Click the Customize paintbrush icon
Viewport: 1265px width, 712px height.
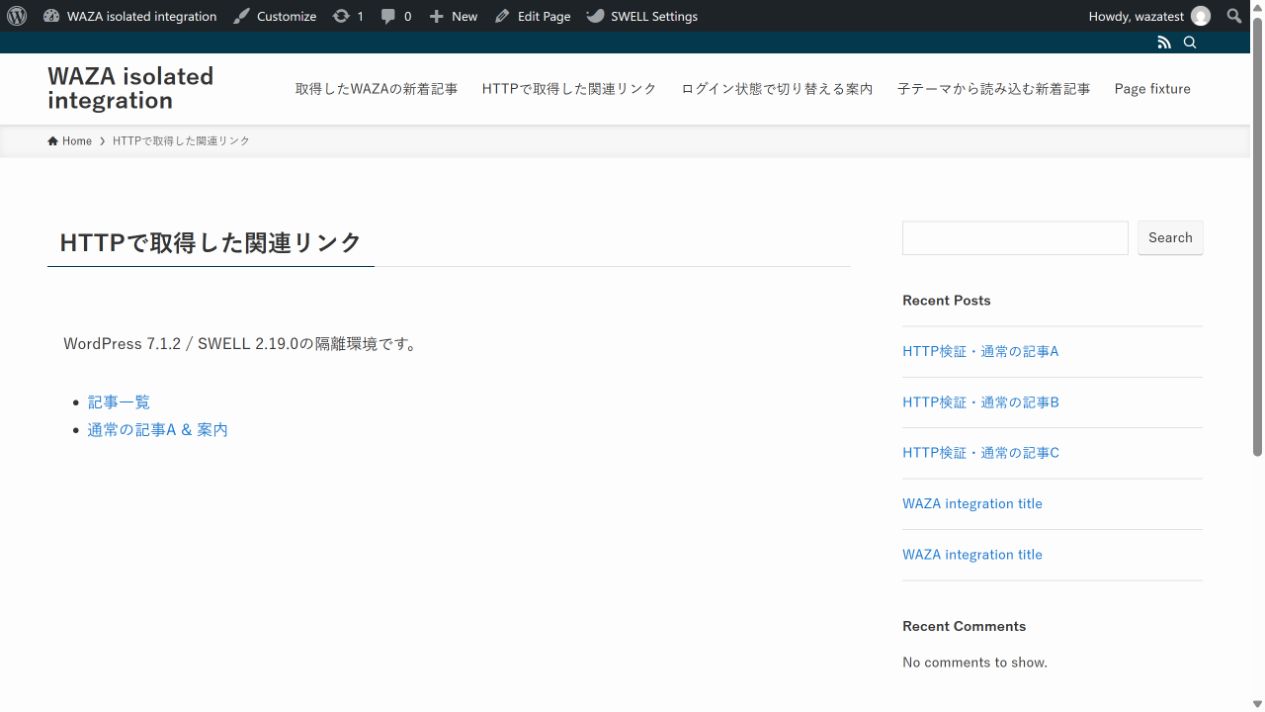pos(242,16)
